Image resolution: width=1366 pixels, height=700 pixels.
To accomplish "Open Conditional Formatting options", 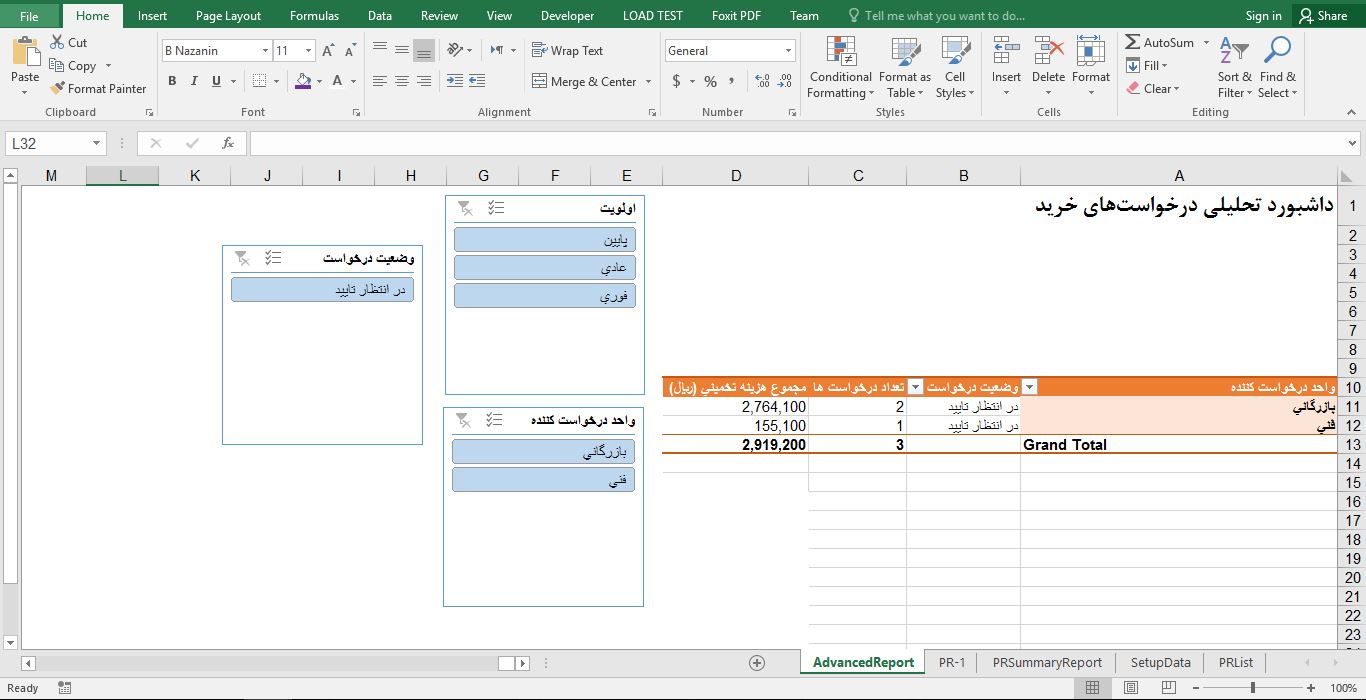I will click(x=839, y=66).
